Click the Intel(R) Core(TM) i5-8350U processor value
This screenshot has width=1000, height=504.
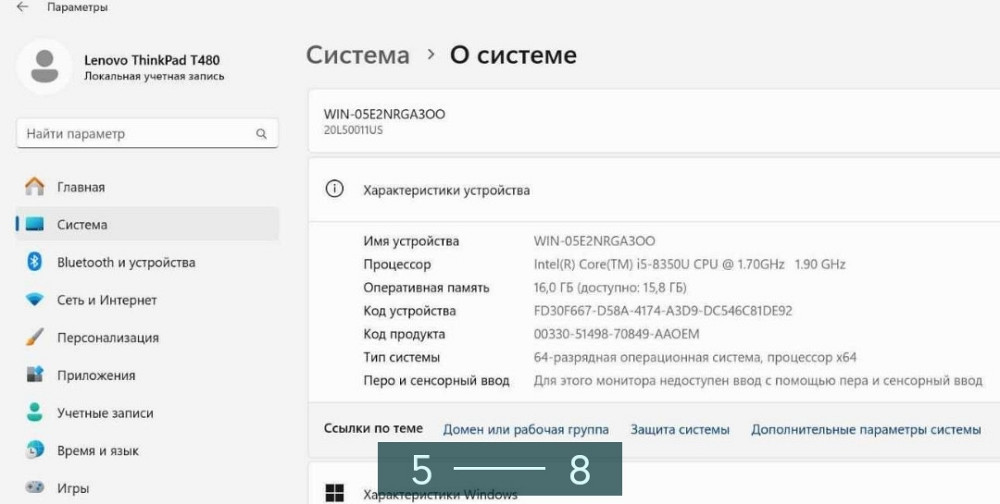pyautogui.click(x=689, y=264)
